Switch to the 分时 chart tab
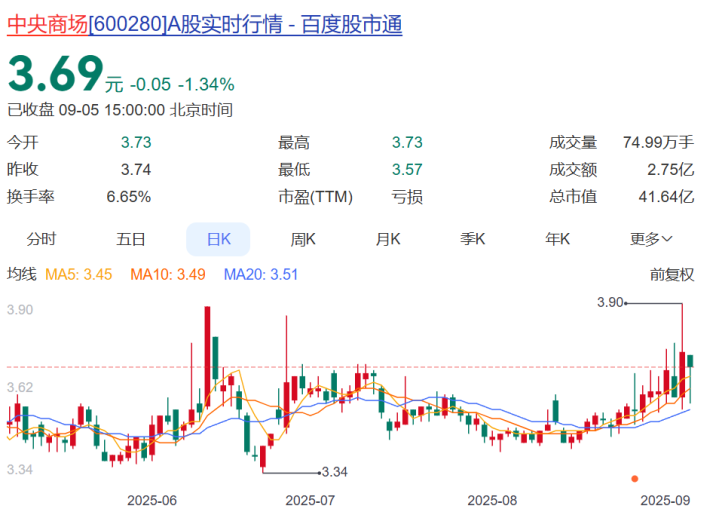 (x=41, y=239)
